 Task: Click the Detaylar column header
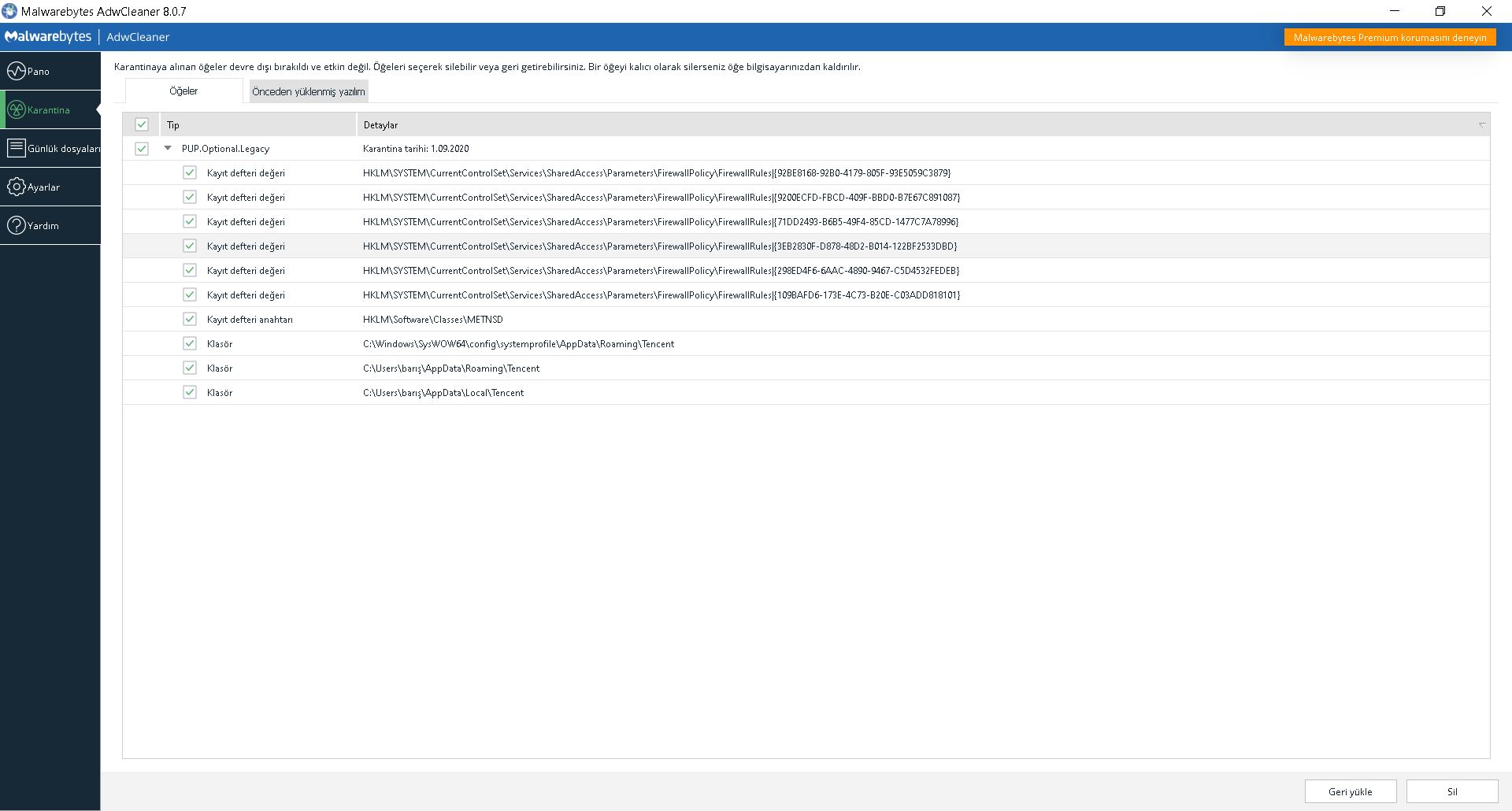click(x=923, y=124)
